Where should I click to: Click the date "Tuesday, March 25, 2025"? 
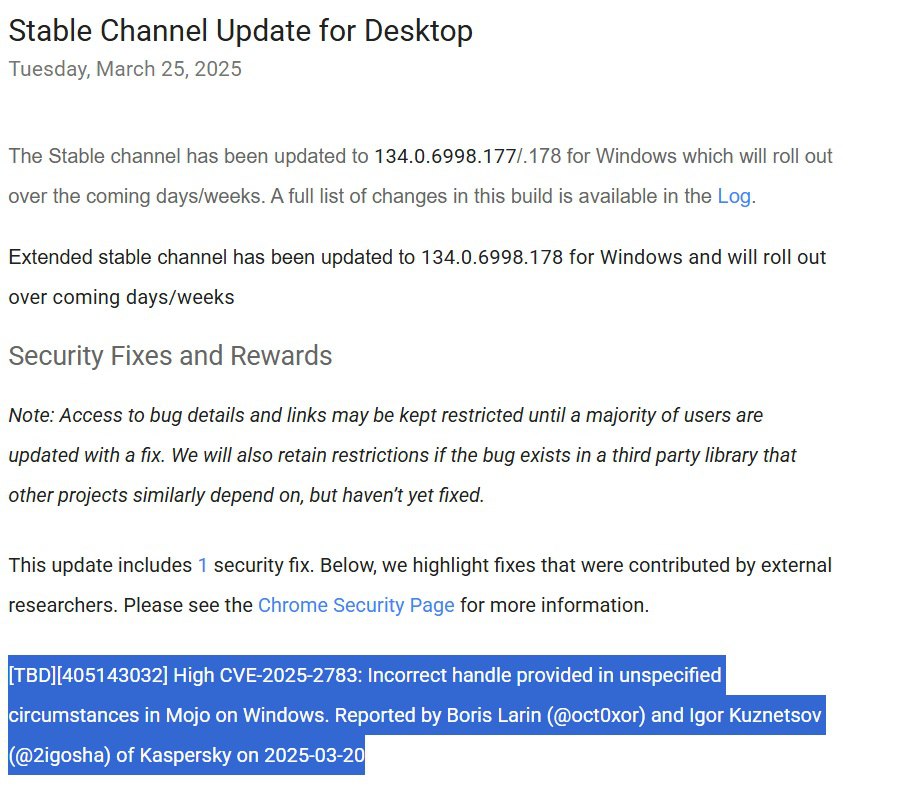pos(125,69)
